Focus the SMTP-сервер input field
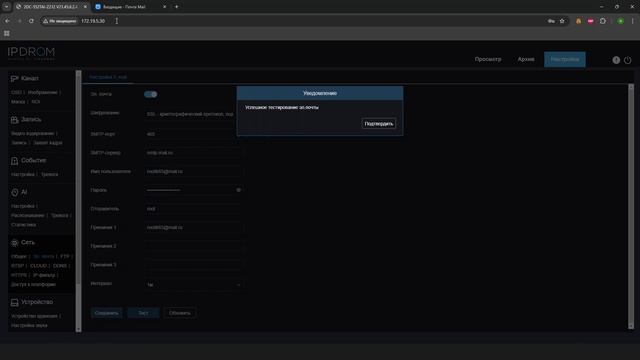Image resolution: width=640 pixels, height=360 pixels. (x=193, y=153)
